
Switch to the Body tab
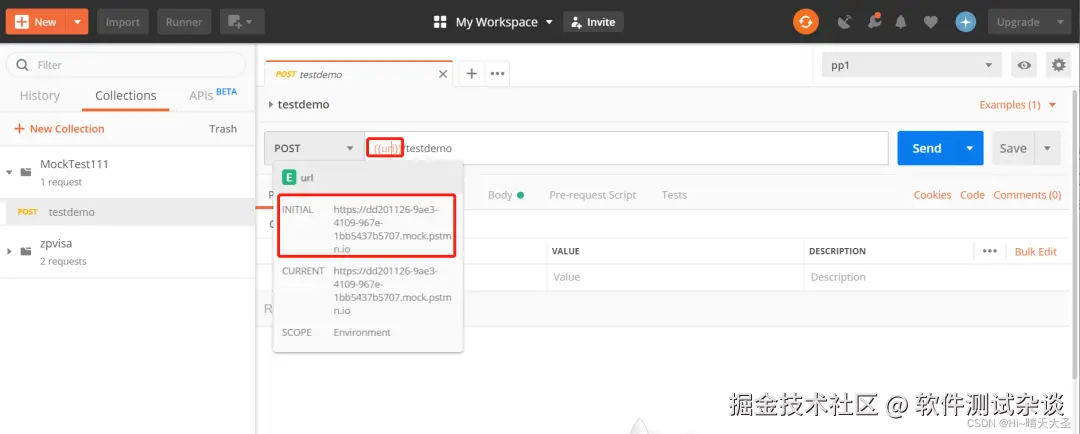point(506,195)
